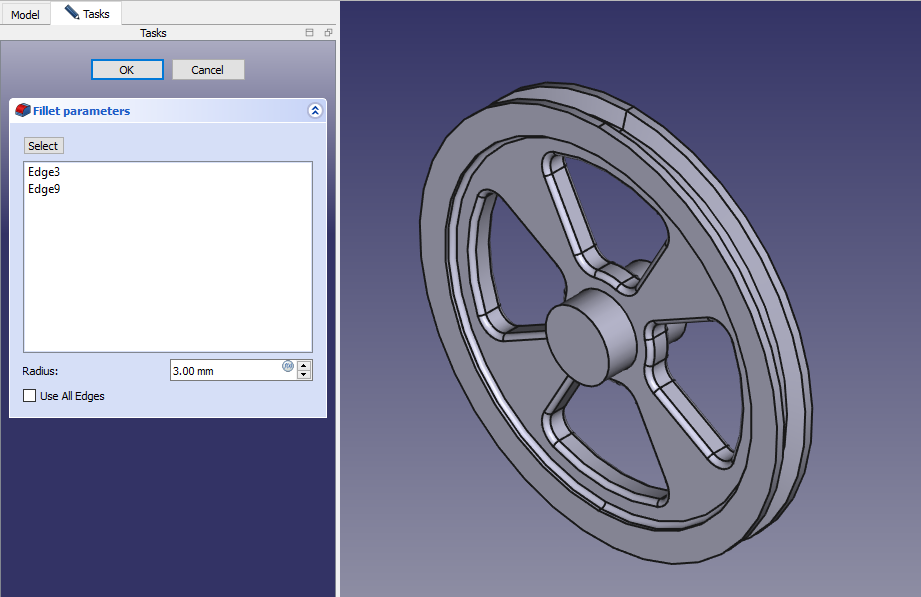Click the split-window icon in Tasks header

point(310,33)
